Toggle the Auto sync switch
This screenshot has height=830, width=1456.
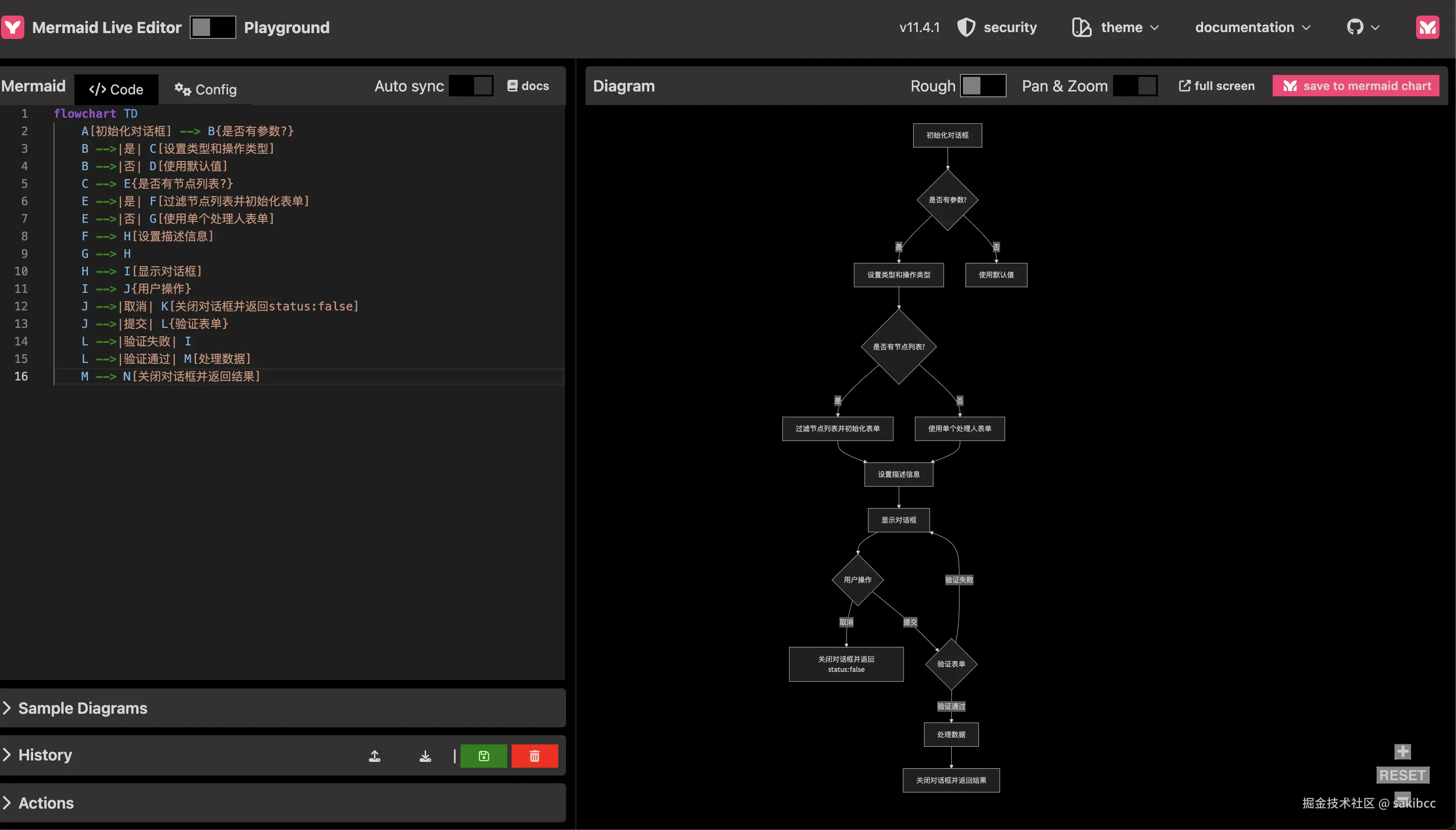pyautogui.click(x=471, y=86)
